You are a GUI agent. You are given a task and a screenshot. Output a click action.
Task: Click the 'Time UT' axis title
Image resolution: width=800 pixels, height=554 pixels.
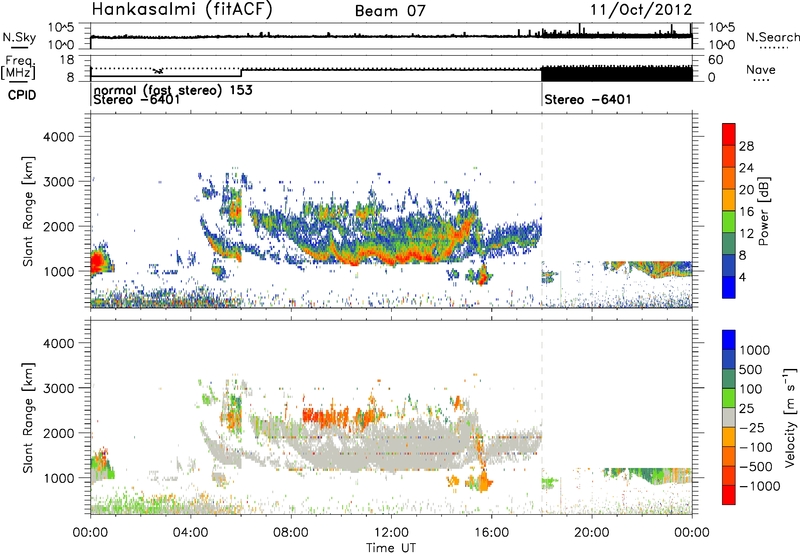[391, 548]
